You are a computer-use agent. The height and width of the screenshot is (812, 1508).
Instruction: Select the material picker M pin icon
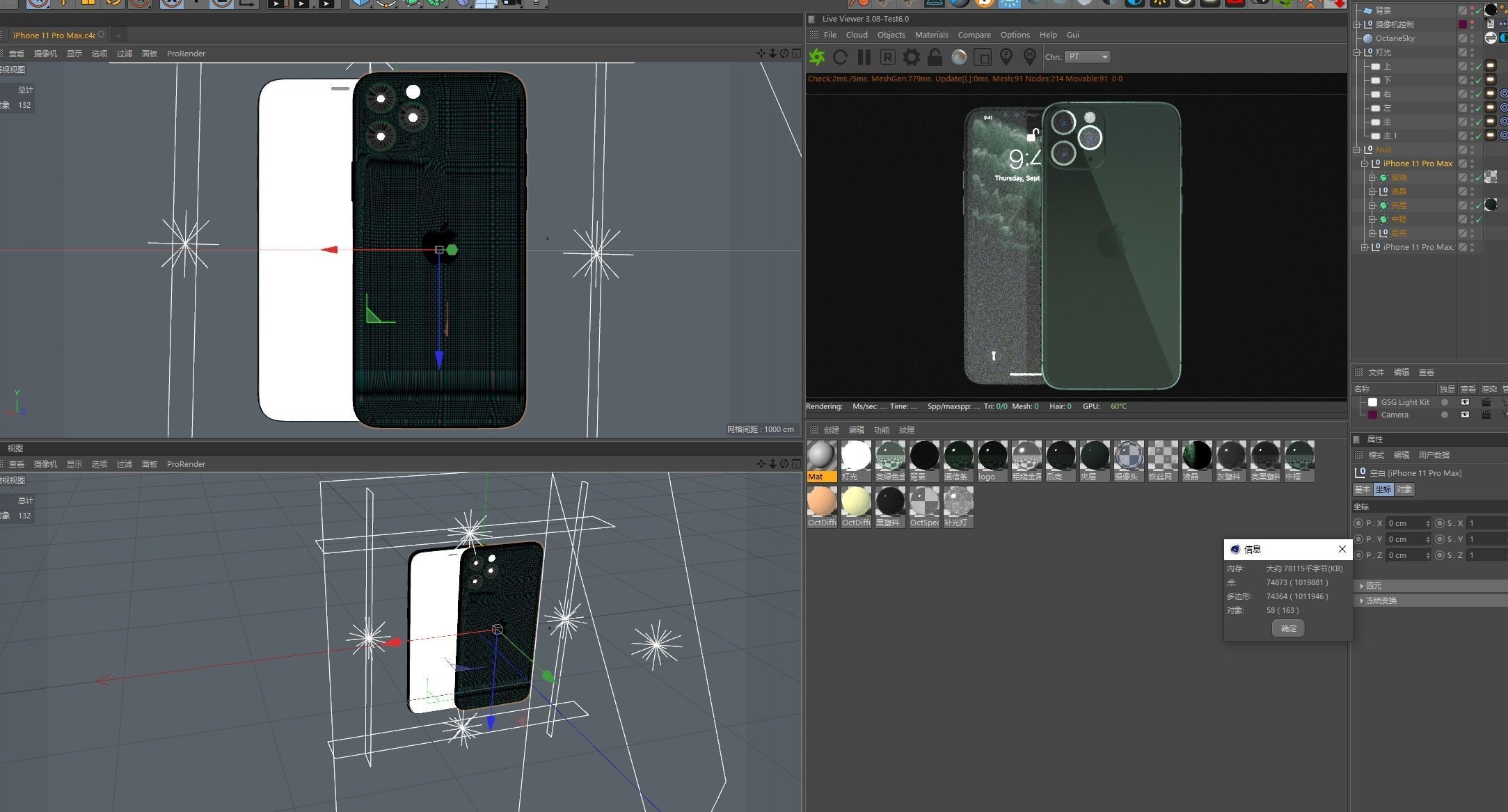click(1030, 57)
